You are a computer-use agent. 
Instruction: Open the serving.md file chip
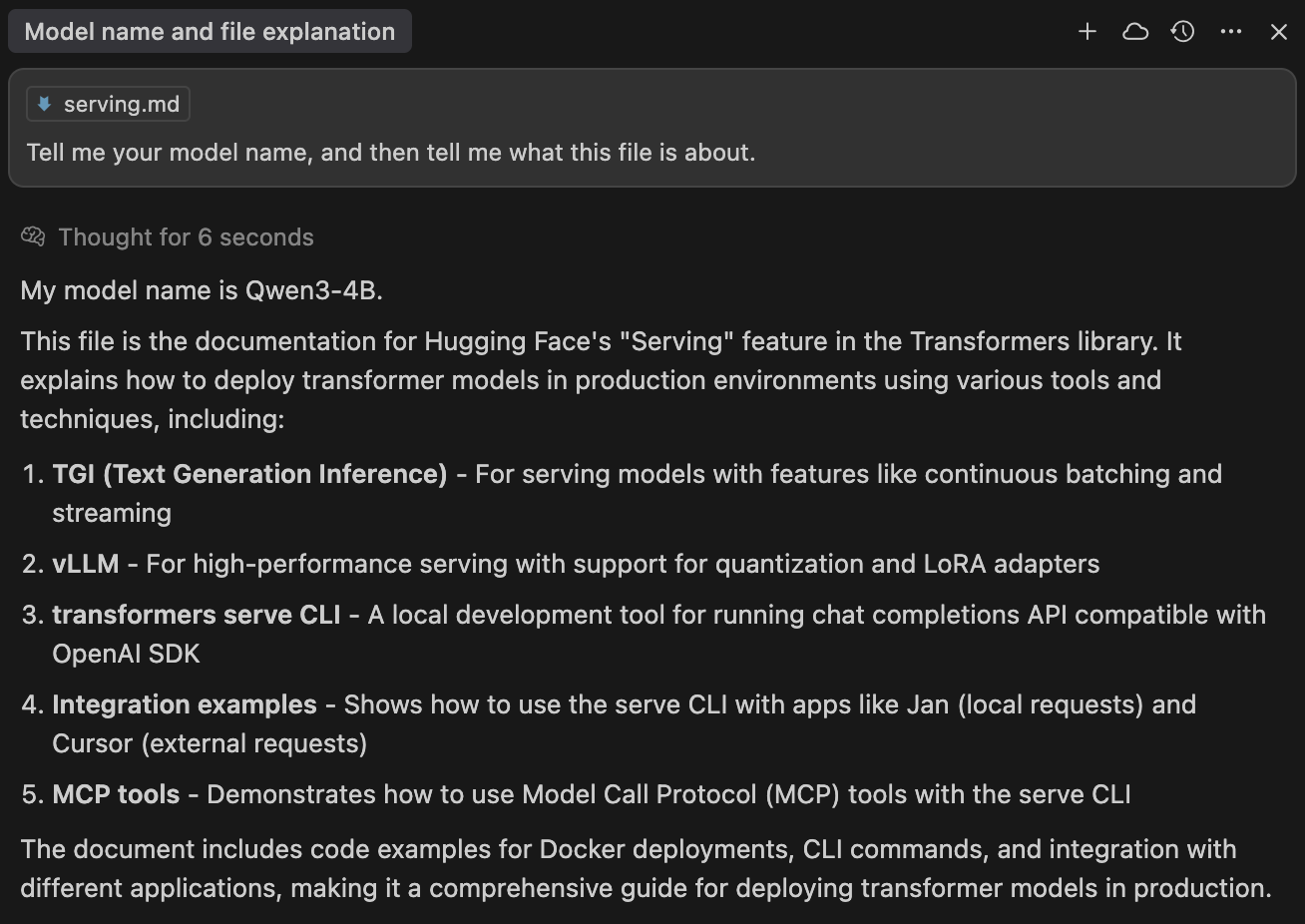coord(121,105)
